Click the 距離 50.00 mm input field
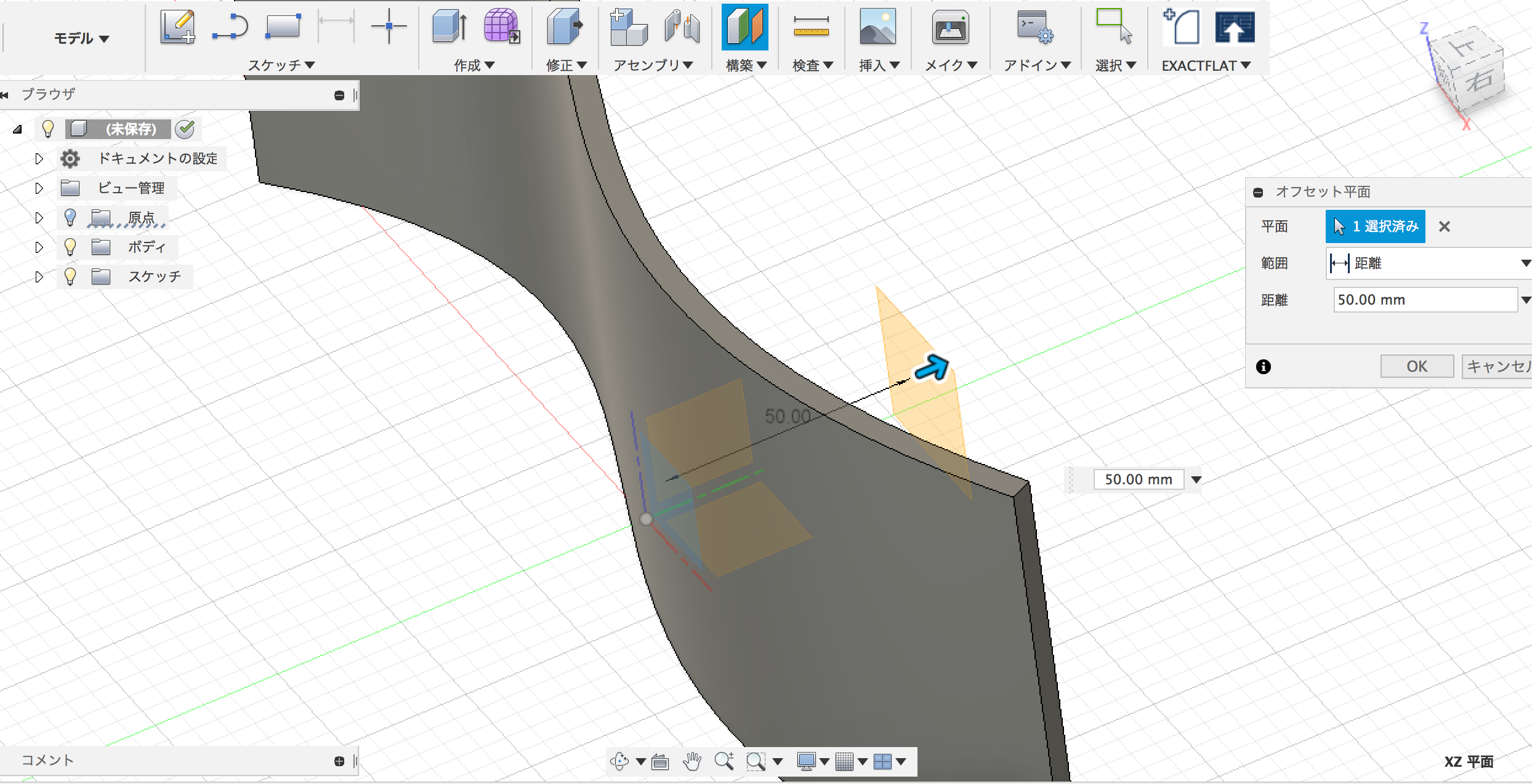The height and width of the screenshot is (784, 1532). pyautogui.click(x=1424, y=300)
